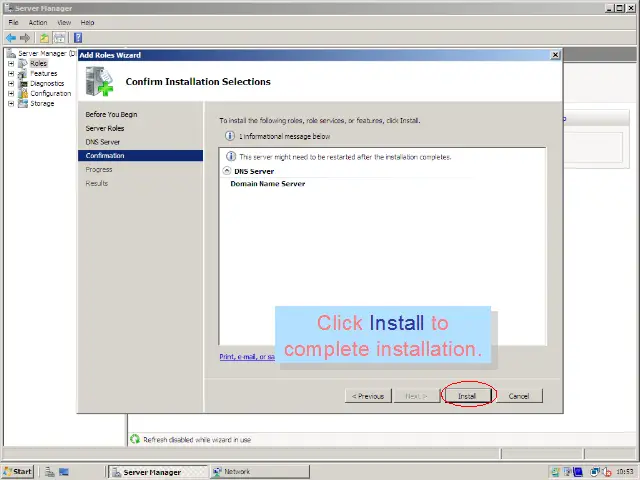640x480 pixels.
Task: Click the Forward arrow toolbar icon
Action: (x=25, y=38)
